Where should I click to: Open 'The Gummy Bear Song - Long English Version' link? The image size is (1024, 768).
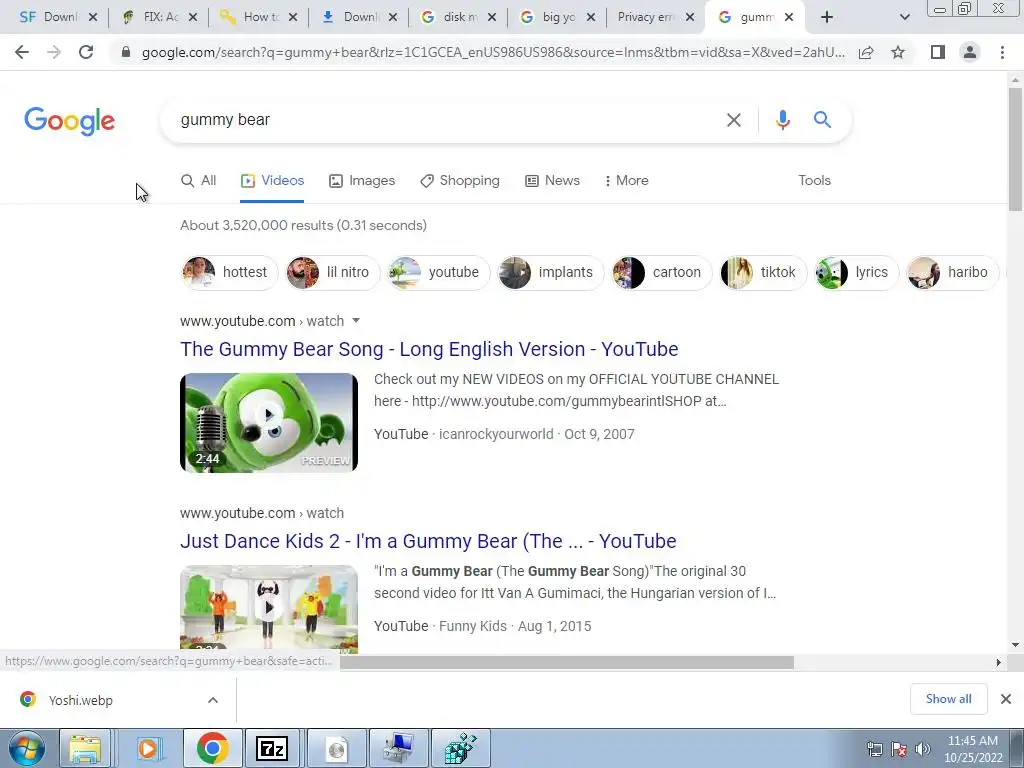pos(429,349)
